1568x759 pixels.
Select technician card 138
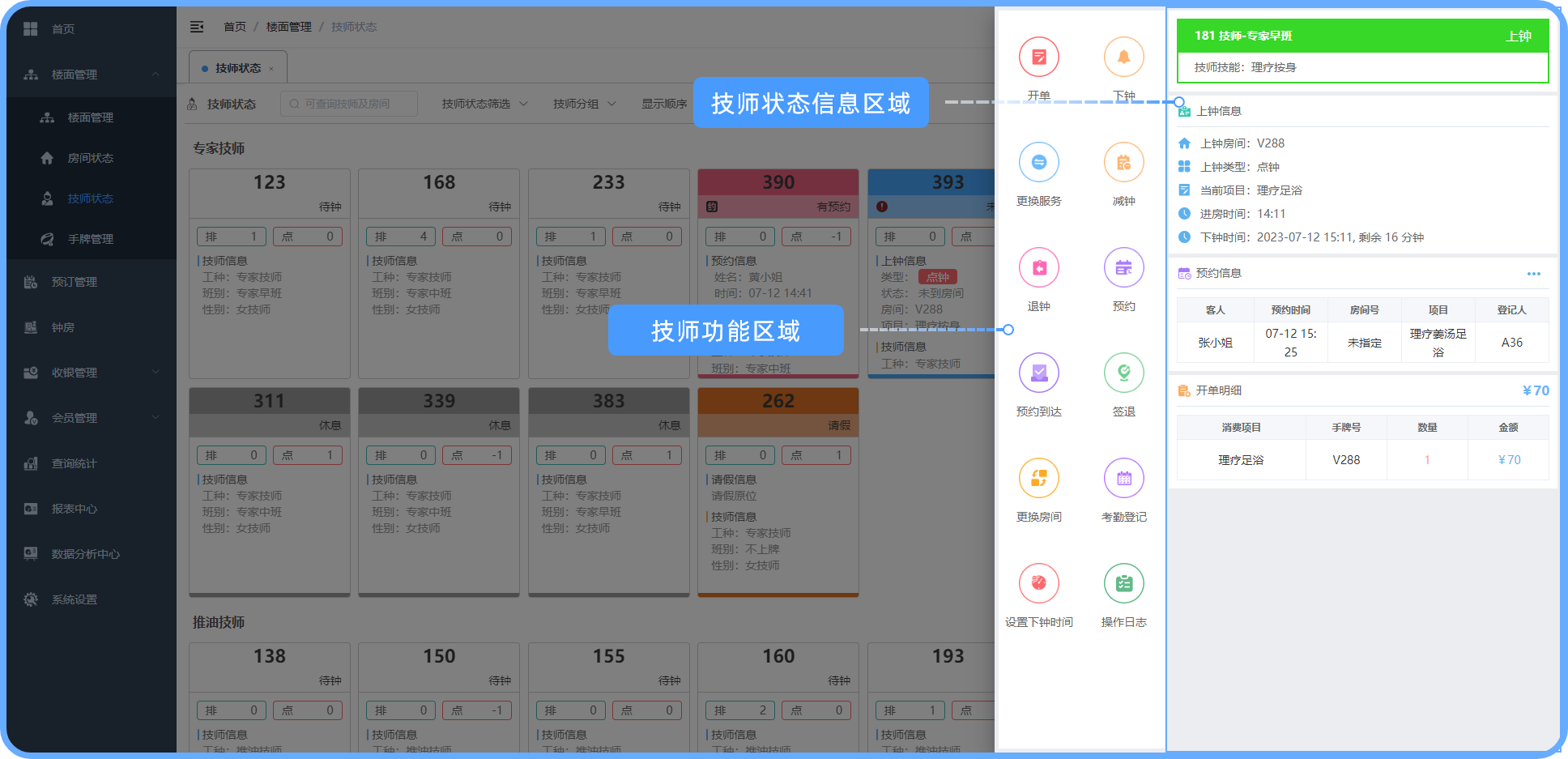[x=270, y=698]
